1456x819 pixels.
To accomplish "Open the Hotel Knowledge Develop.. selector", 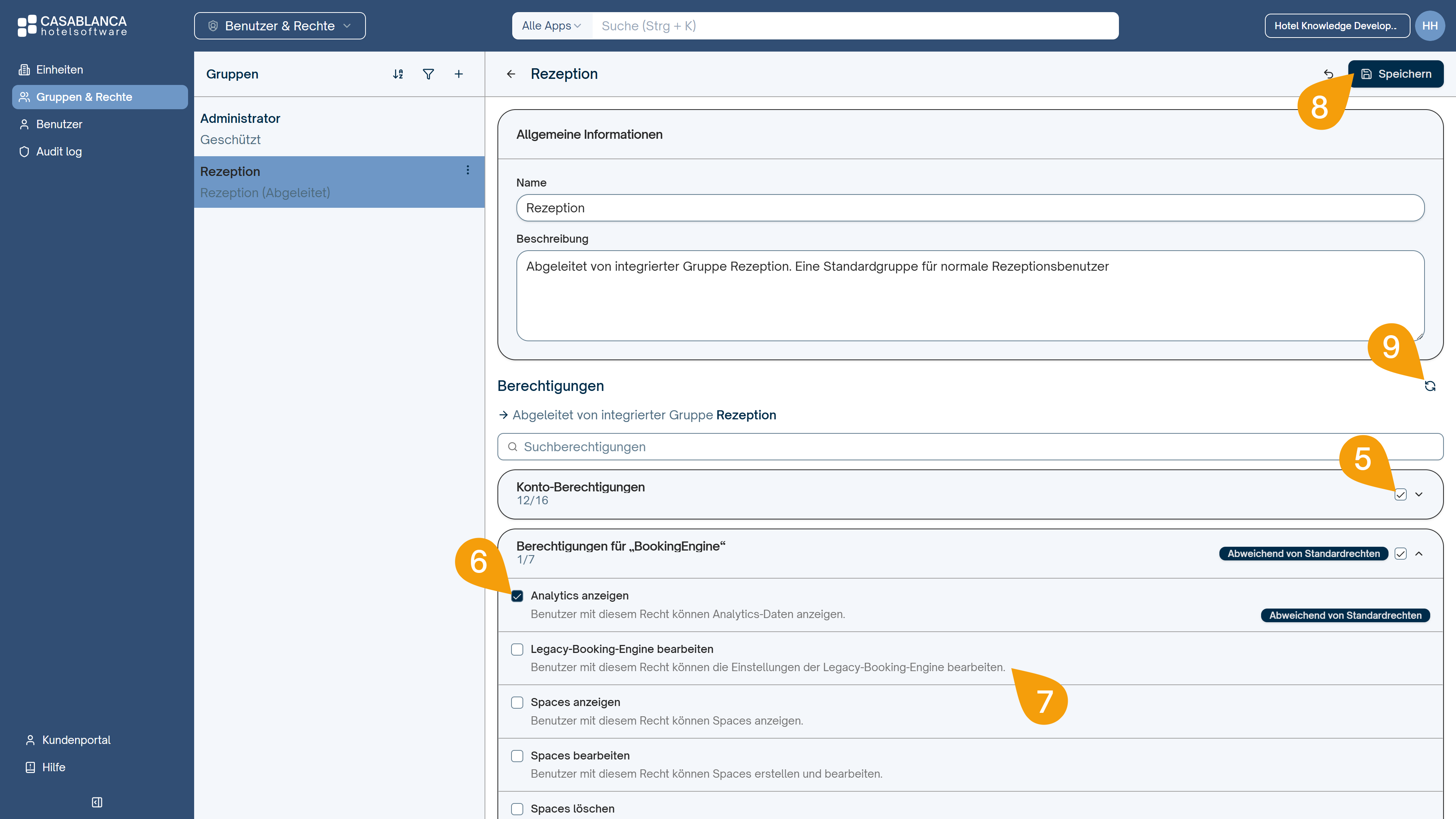I will click(x=1337, y=25).
